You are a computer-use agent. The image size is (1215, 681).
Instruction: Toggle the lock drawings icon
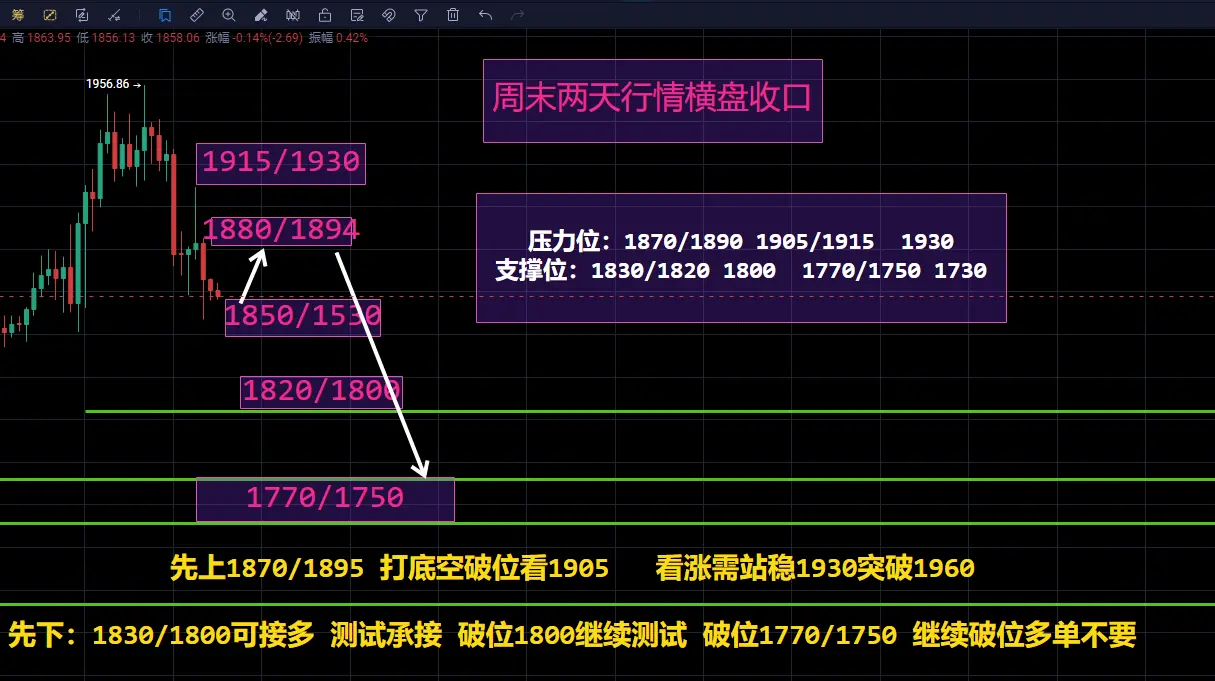324,15
